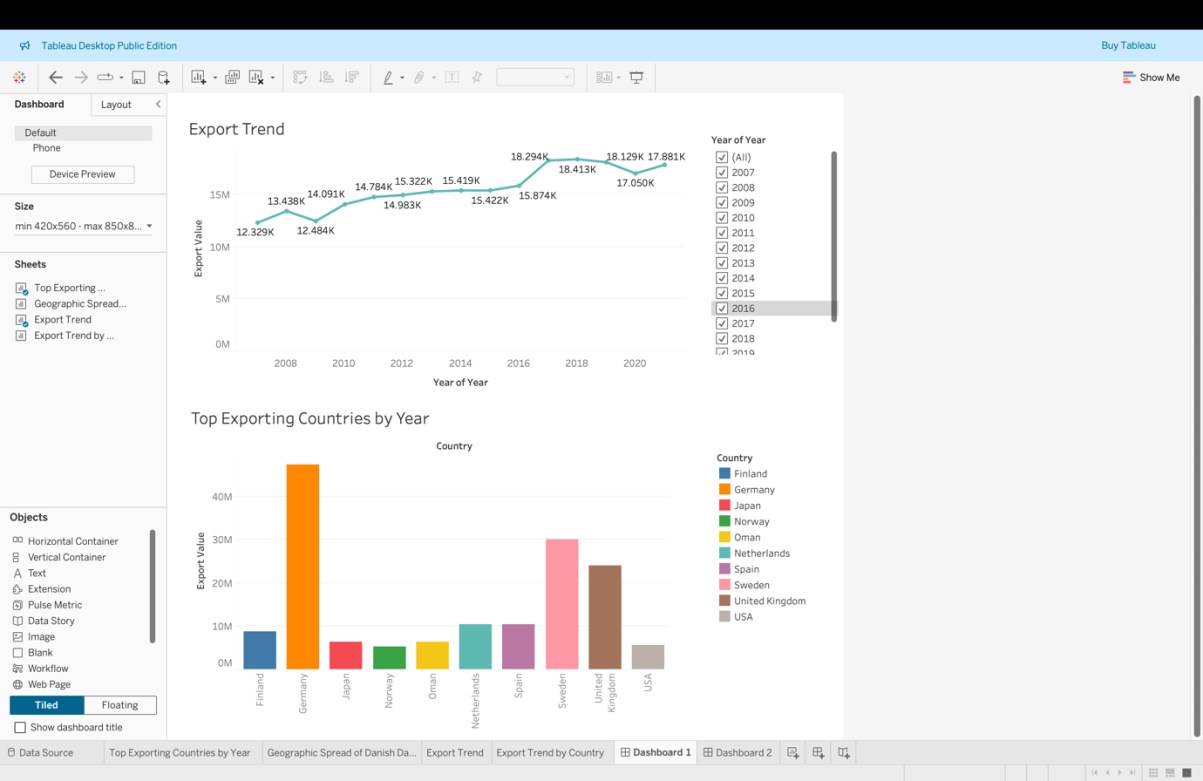Click the Duplicate sheet icon
The image size is (1203, 781).
pos(232,77)
